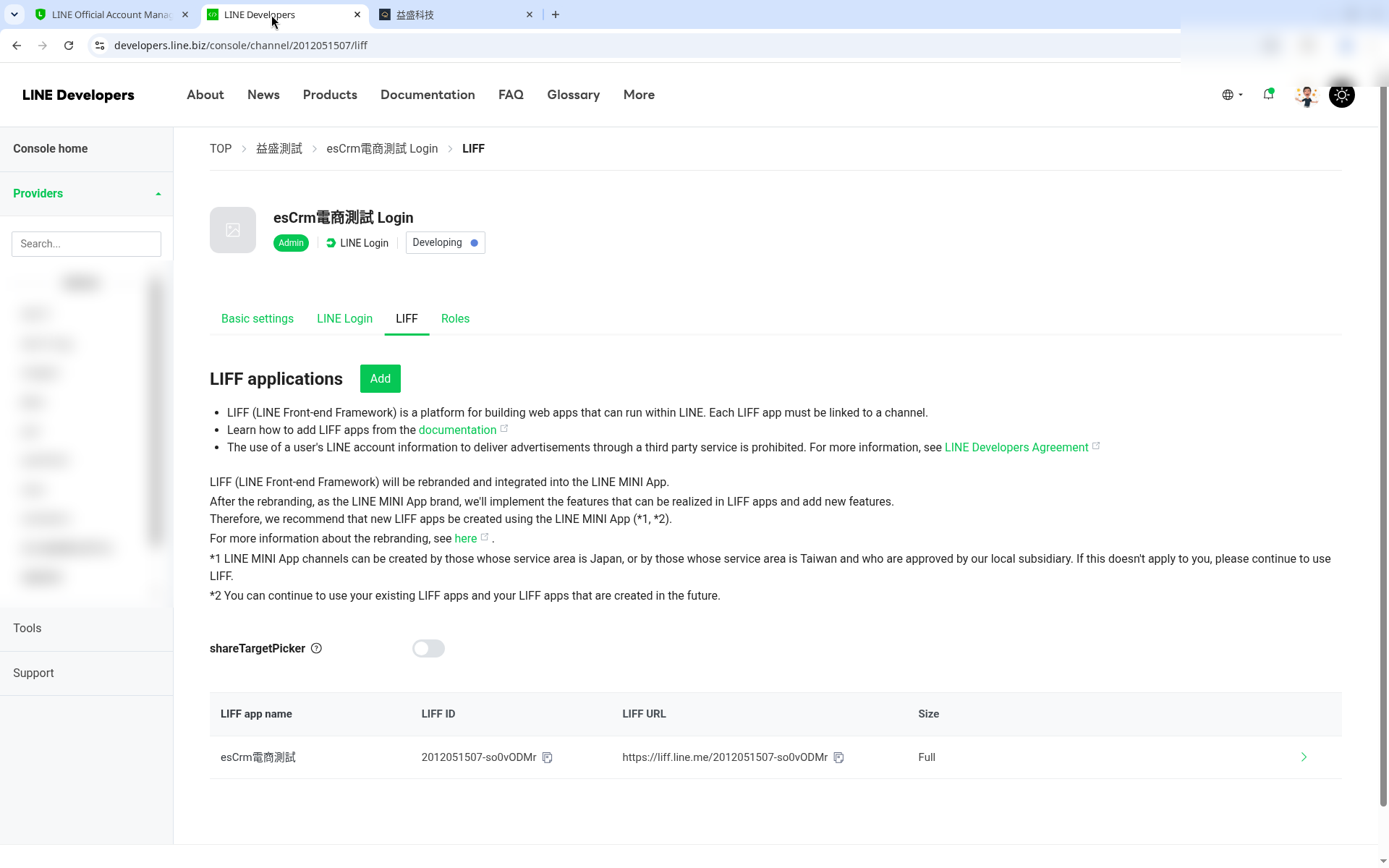The height and width of the screenshot is (868, 1389).
Task: Close the LINE Developers tab
Action: click(x=357, y=14)
